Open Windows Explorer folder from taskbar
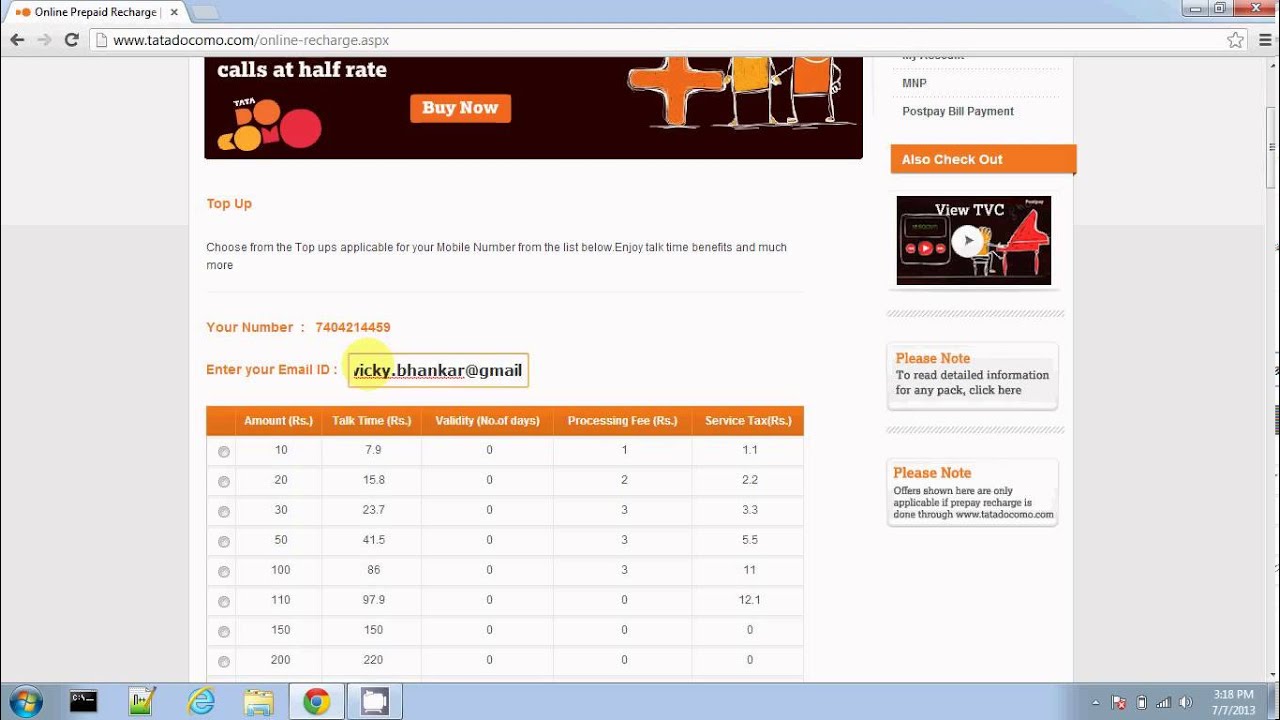1280x720 pixels. (258, 701)
